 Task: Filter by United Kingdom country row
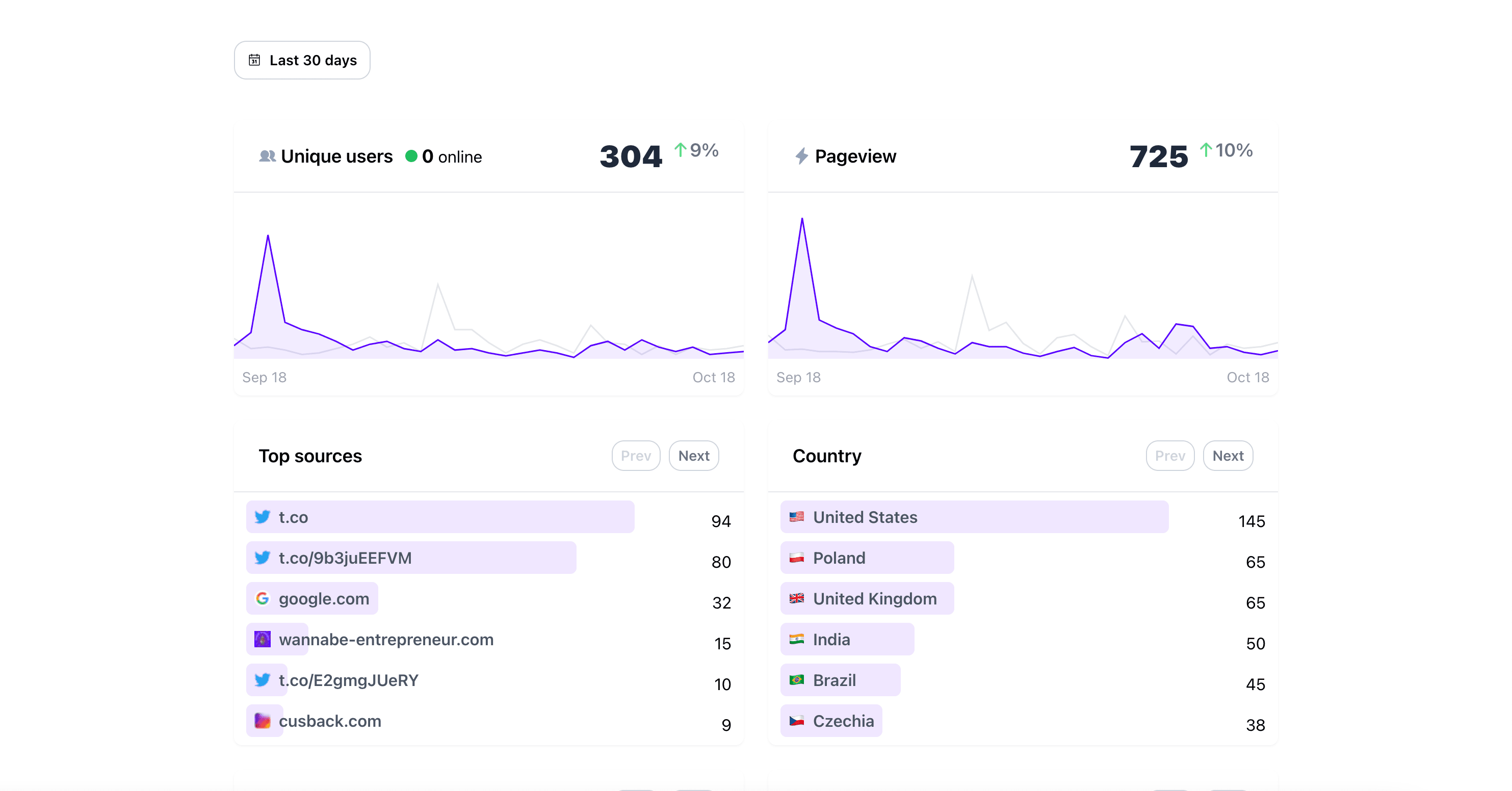tap(874, 598)
